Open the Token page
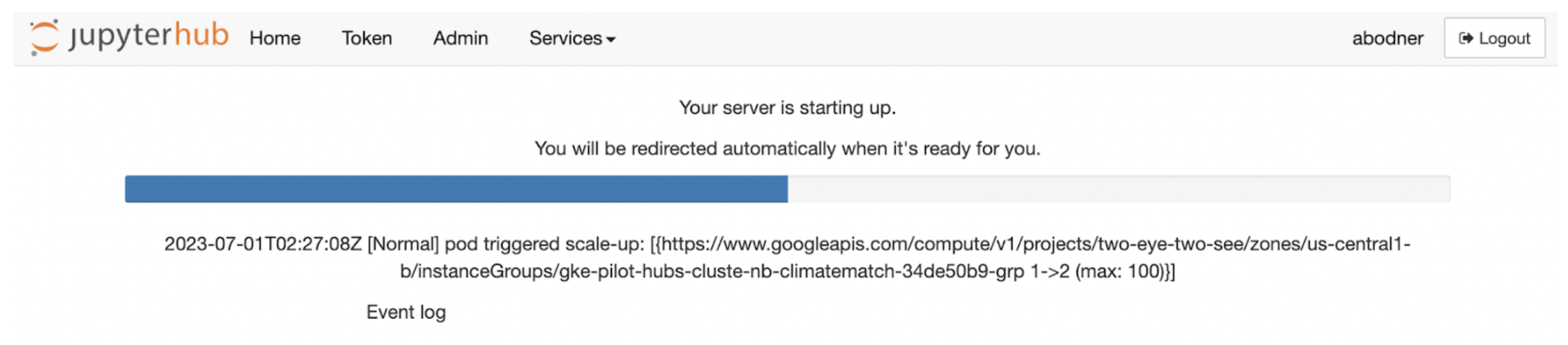Screen dimensions: 1568x345 point(367,38)
